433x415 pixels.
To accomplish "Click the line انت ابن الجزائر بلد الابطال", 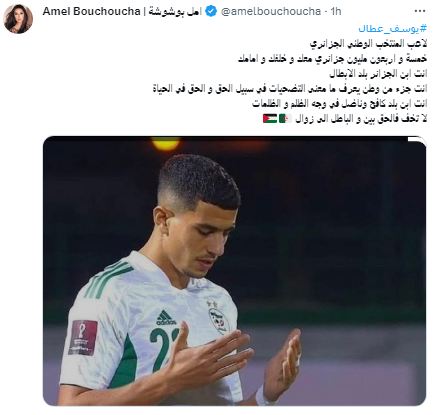I will tap(378, 74).
